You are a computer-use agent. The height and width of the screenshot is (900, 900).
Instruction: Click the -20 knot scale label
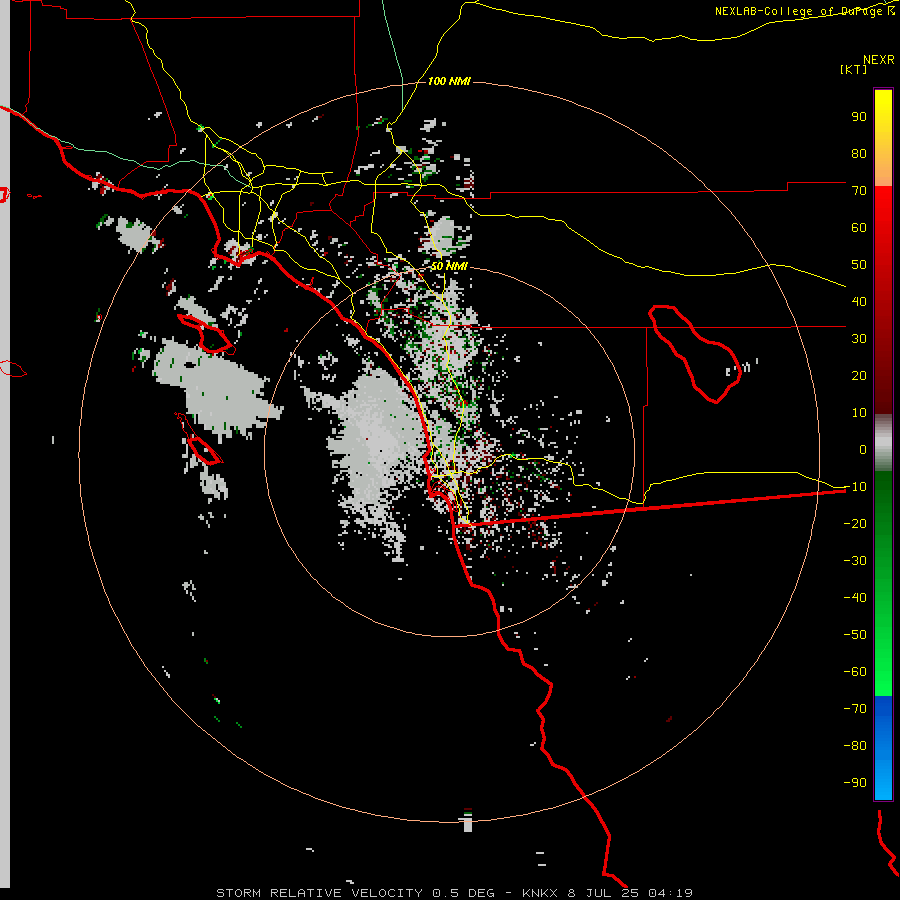[x=855, y=523]
